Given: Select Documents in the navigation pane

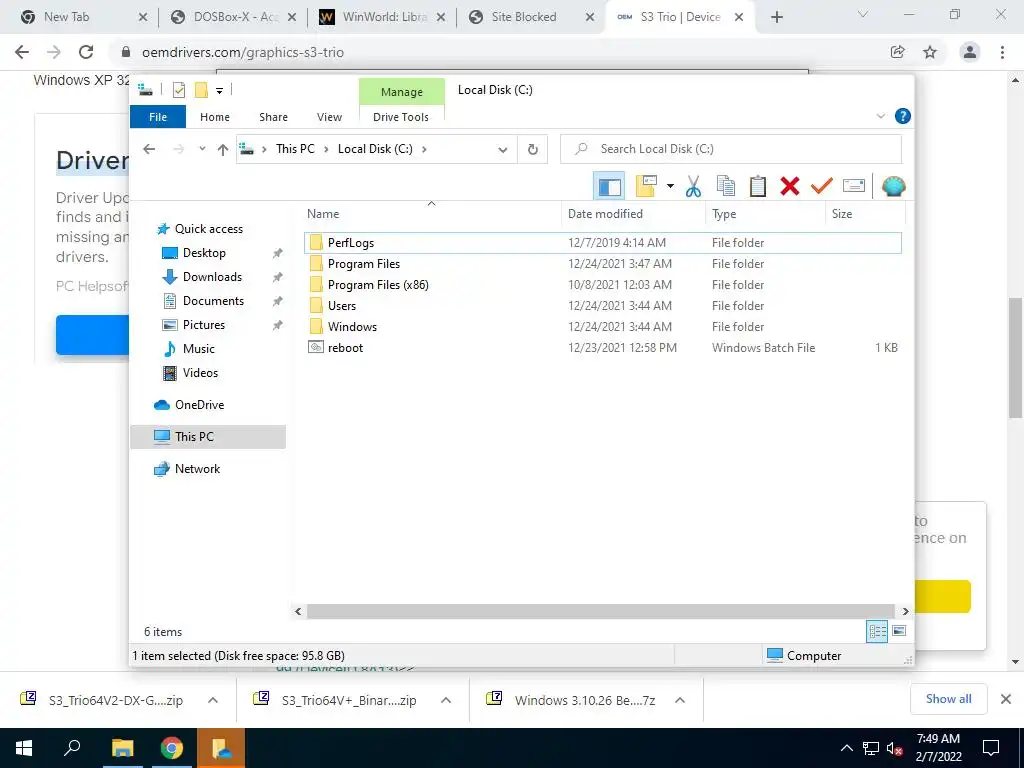Looking at the screenshot, I should pos(213,301).
